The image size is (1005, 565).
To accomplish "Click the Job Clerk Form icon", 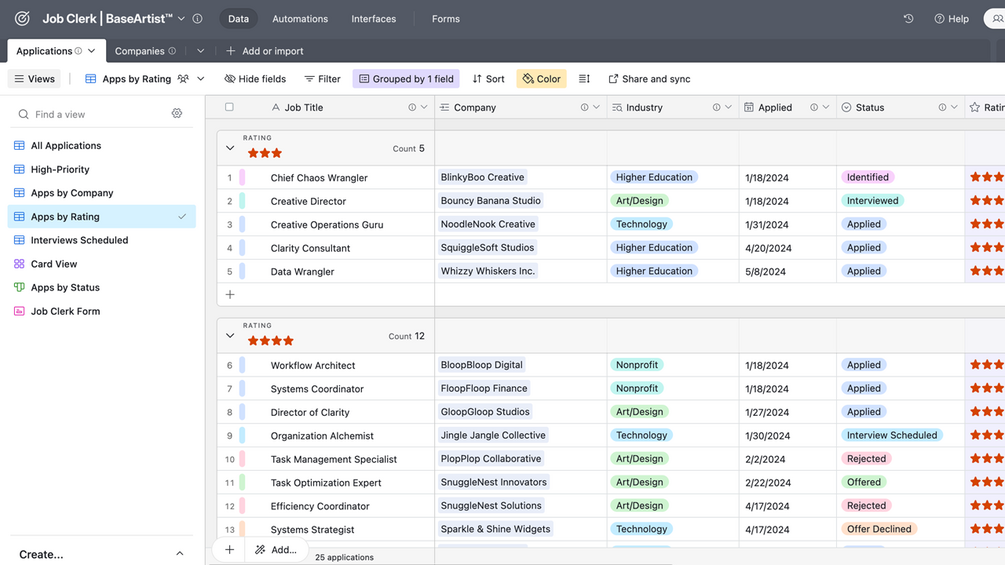I will click(19, 311).
